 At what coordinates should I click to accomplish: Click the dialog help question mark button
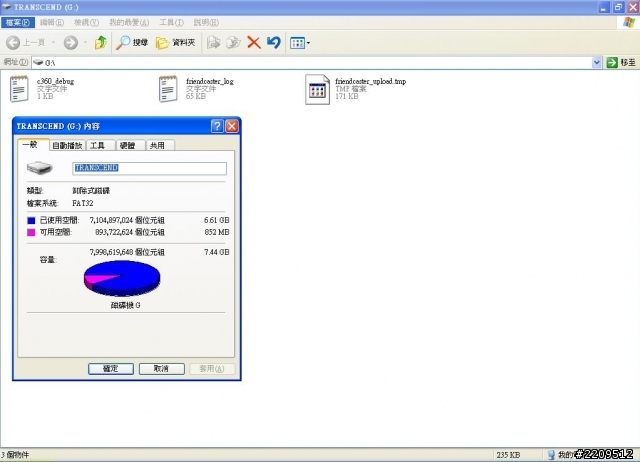coord(217,126)
